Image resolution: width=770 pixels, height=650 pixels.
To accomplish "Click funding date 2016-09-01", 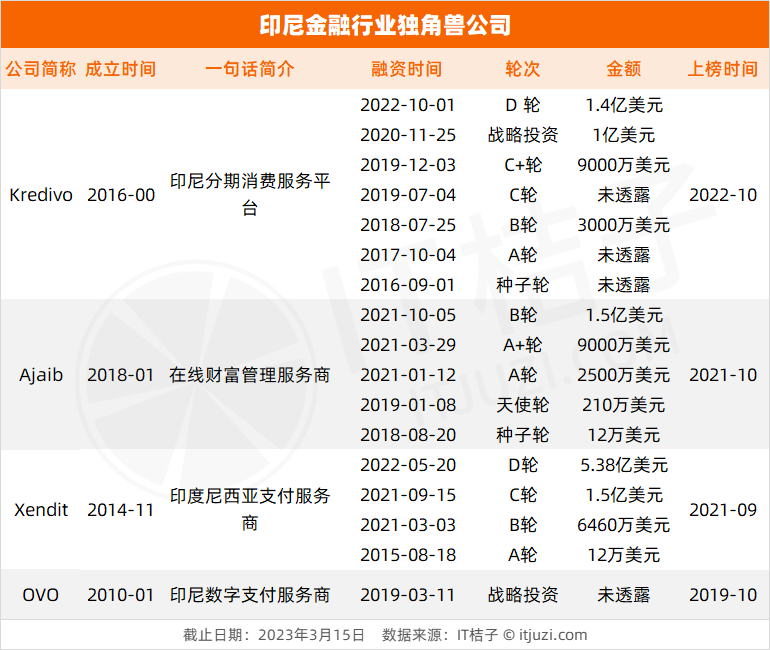I will pos(408,285).
